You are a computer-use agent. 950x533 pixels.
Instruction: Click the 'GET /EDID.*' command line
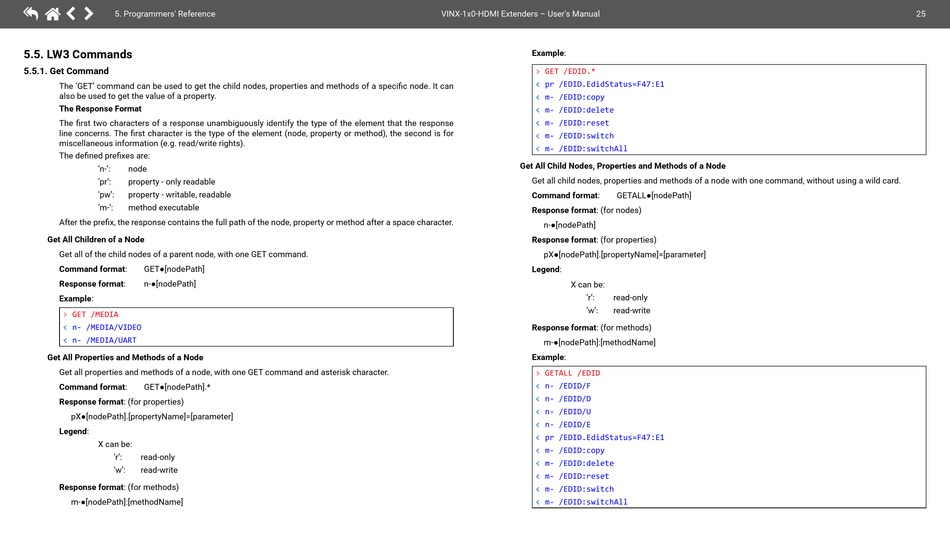point(565,71)
